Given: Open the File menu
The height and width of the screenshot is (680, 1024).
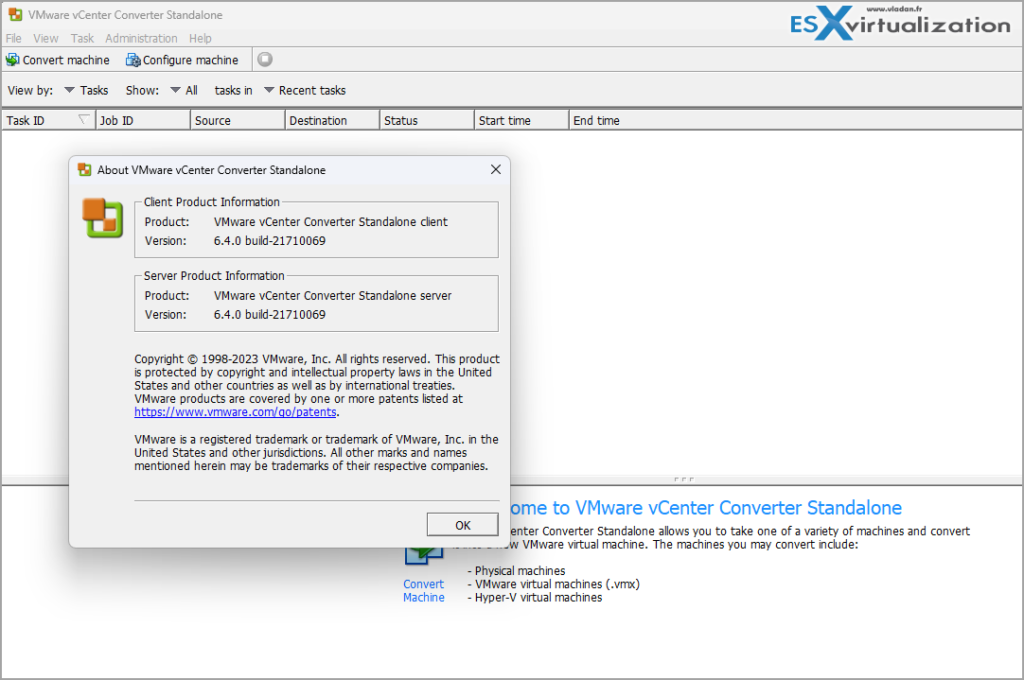Looking at the screenshot, I should (x=13, y=38).
